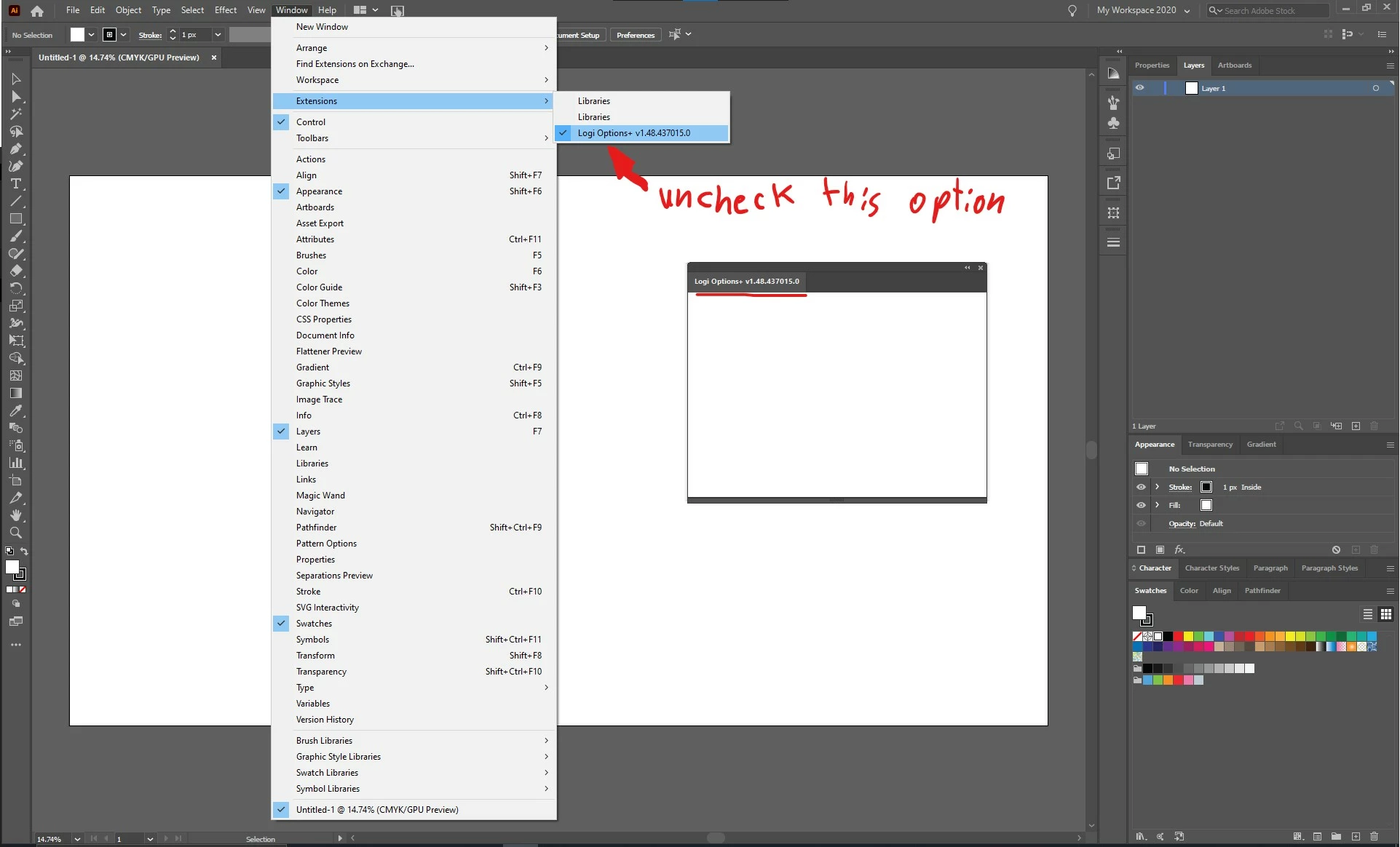Screen dimensions: 1400x847
Task: Uncheck Logi Options+ extension entry
Action: click(x=633, y=133)
